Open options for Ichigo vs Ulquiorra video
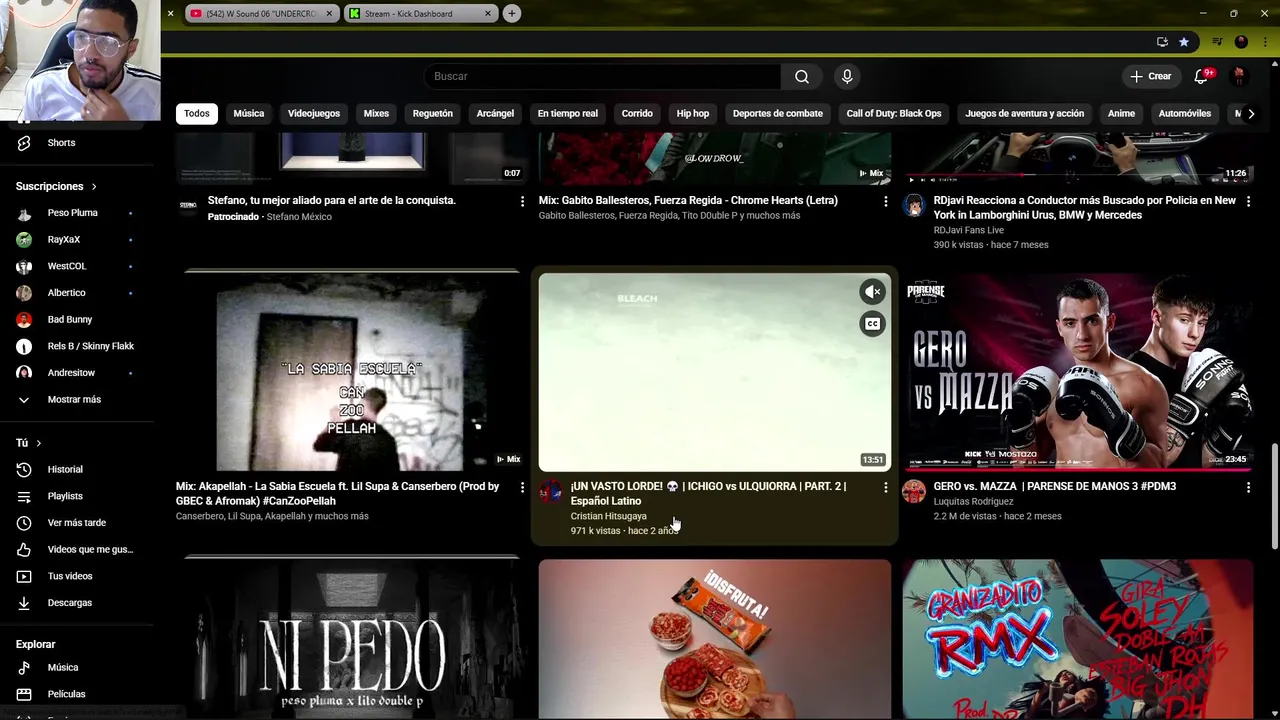Viewport: 1280px width, 720px height. click(885, 487)
